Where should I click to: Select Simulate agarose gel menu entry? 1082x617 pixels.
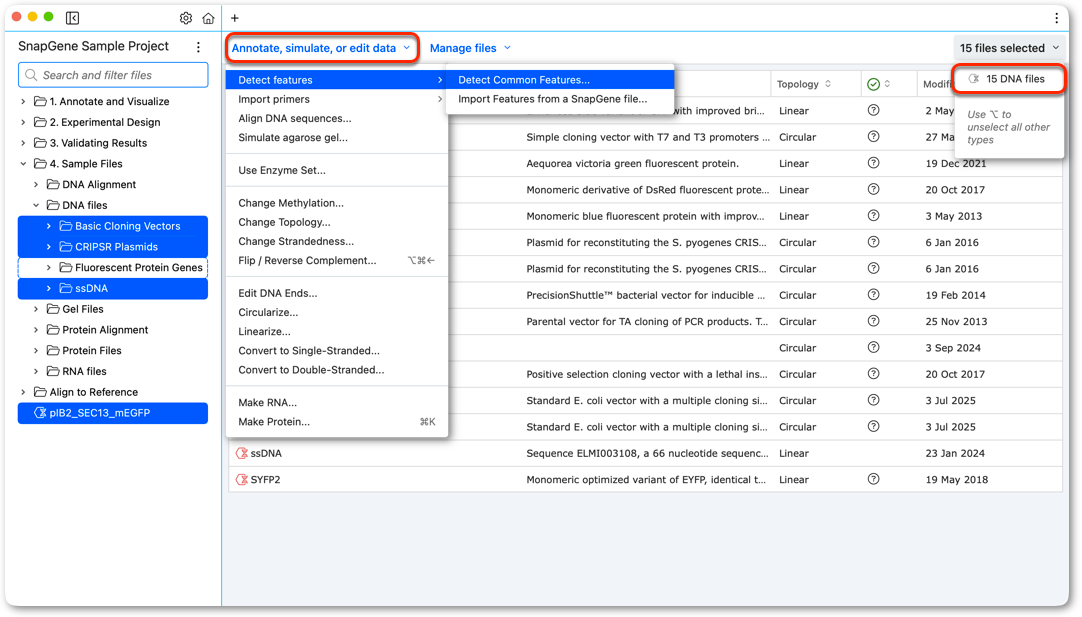pyautogui.click(x=337, y=137)
